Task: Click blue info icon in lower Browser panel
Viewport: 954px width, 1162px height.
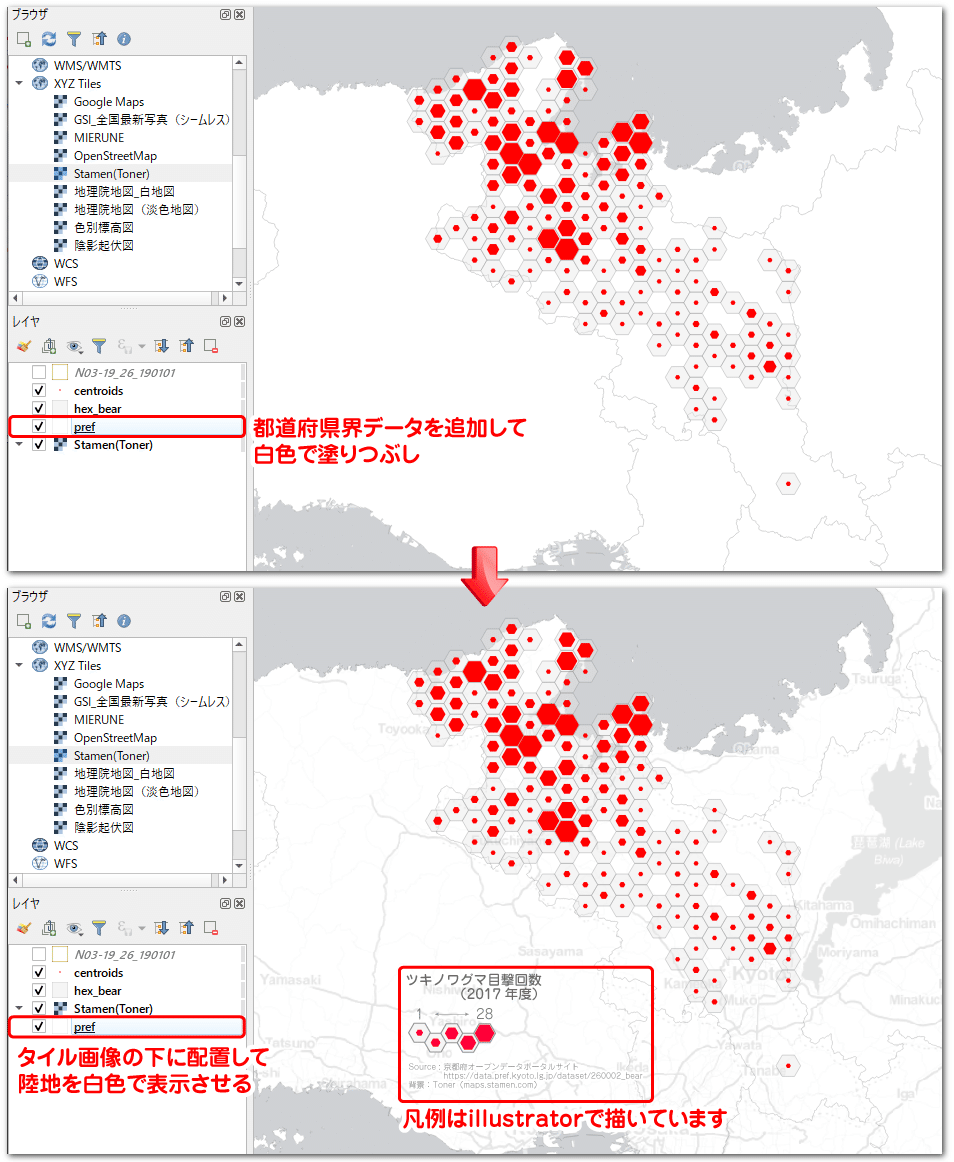Action: pos(124,620)
